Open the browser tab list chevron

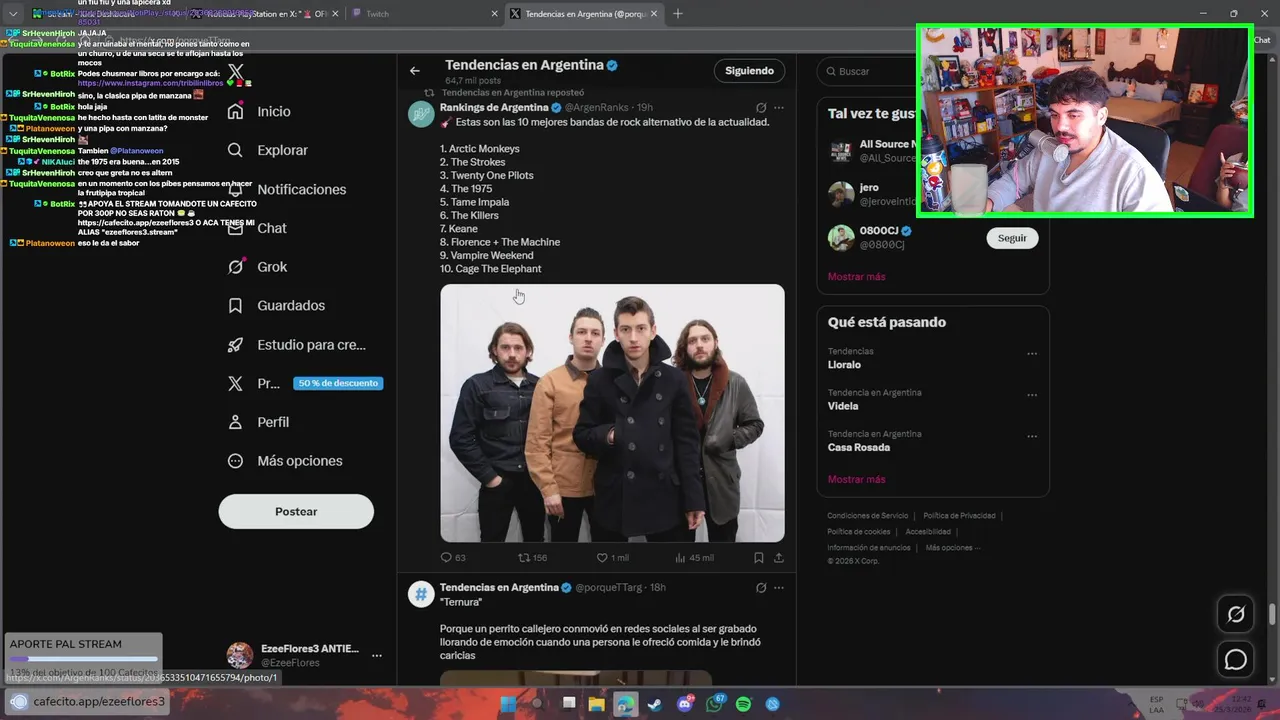(x=13, y=14)
